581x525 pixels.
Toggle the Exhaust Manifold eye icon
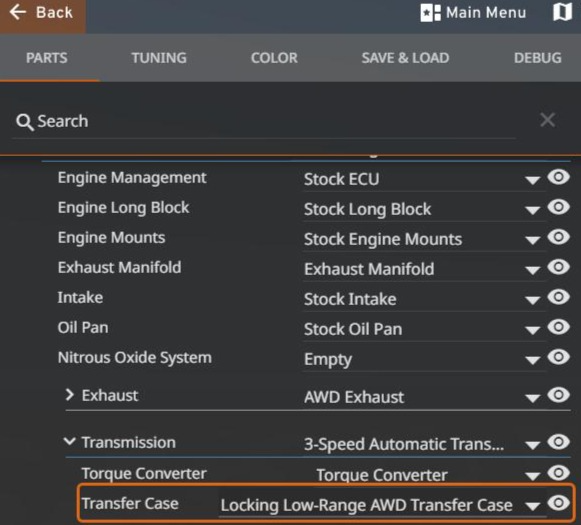click(558, 267)
